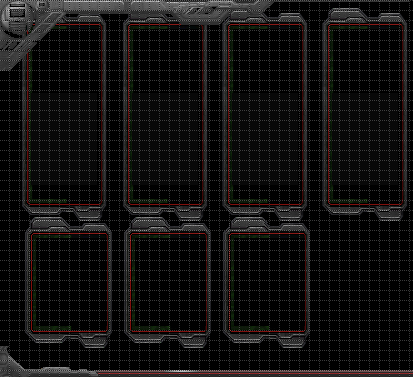Select the middle short panel in the bottom row
Viewport: 413px width, 377px height.
tap(168, 283)
